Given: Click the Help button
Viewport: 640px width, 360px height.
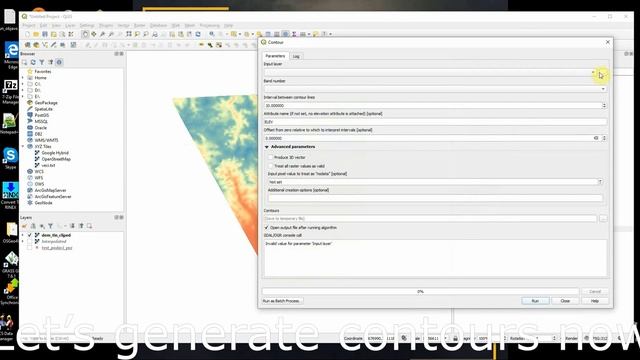Looking at the screenshot, I should [x=595, y=301].
